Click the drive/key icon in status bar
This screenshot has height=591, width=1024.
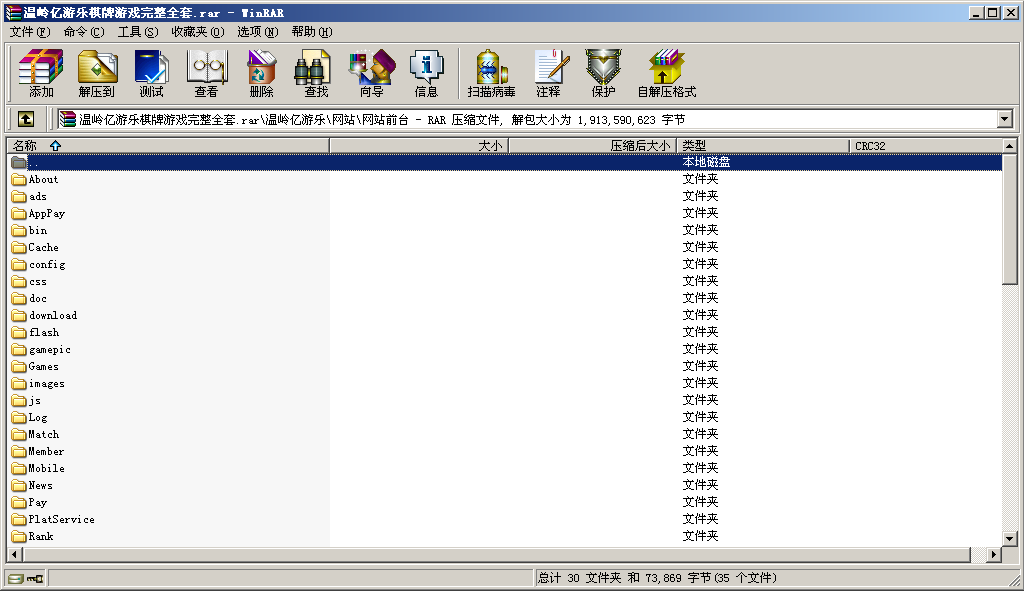pos(25,578)
